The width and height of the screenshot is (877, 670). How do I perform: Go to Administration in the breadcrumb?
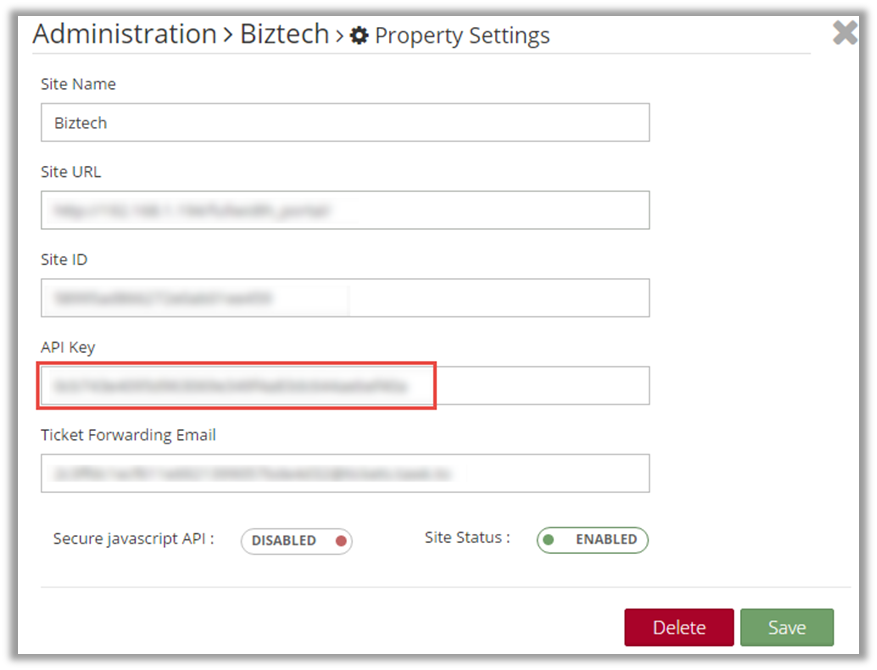124,34
